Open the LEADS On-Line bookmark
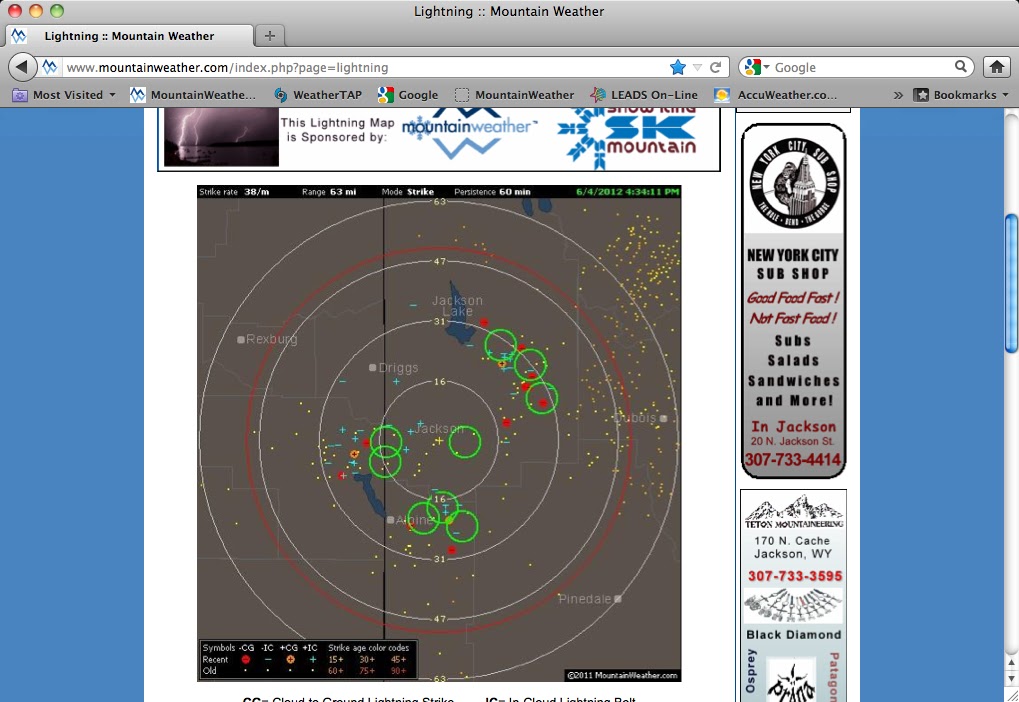Screen dimensions: 1019x702 (643, 95)
